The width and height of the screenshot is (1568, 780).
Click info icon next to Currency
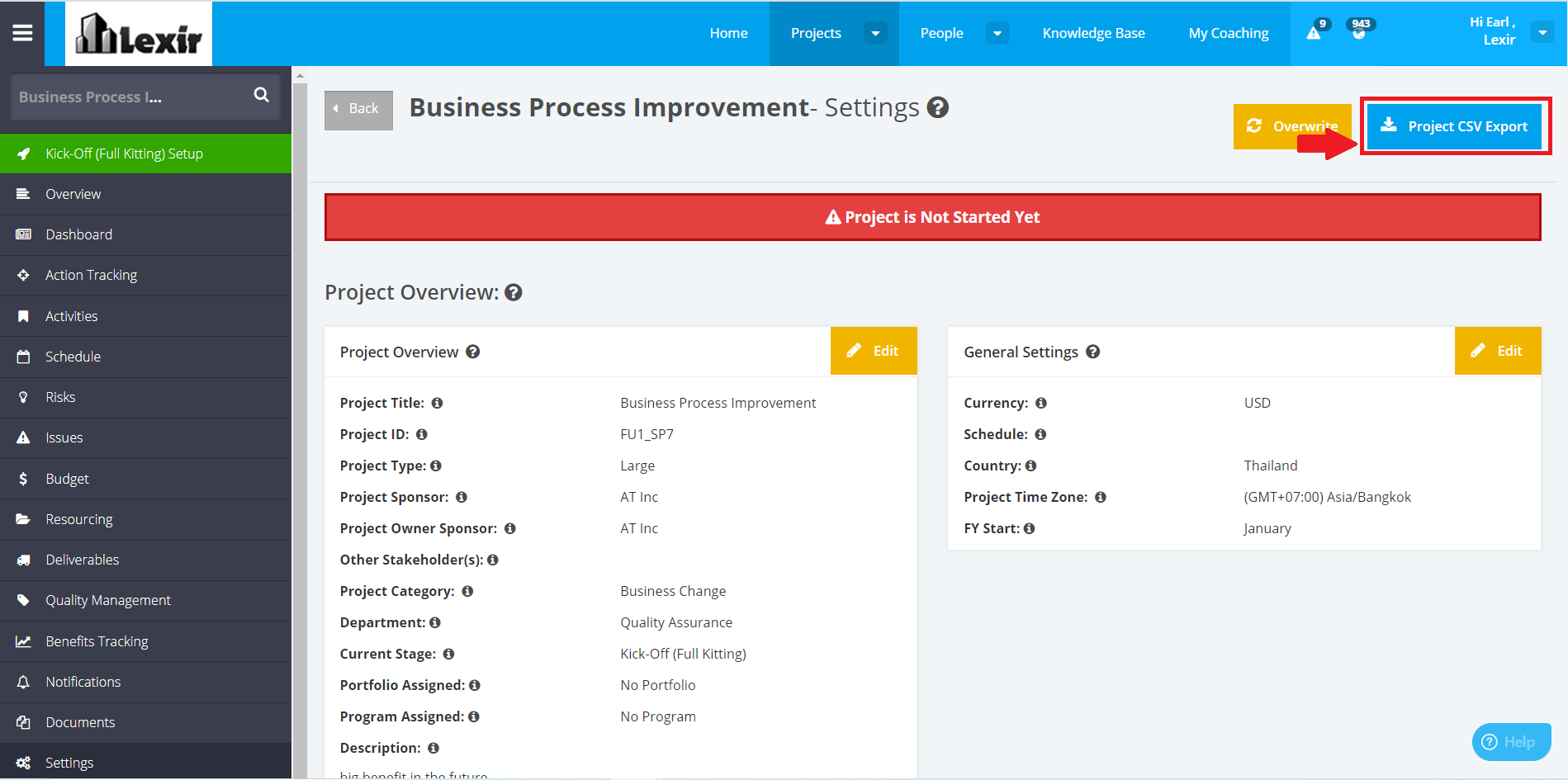point(1041,403)
